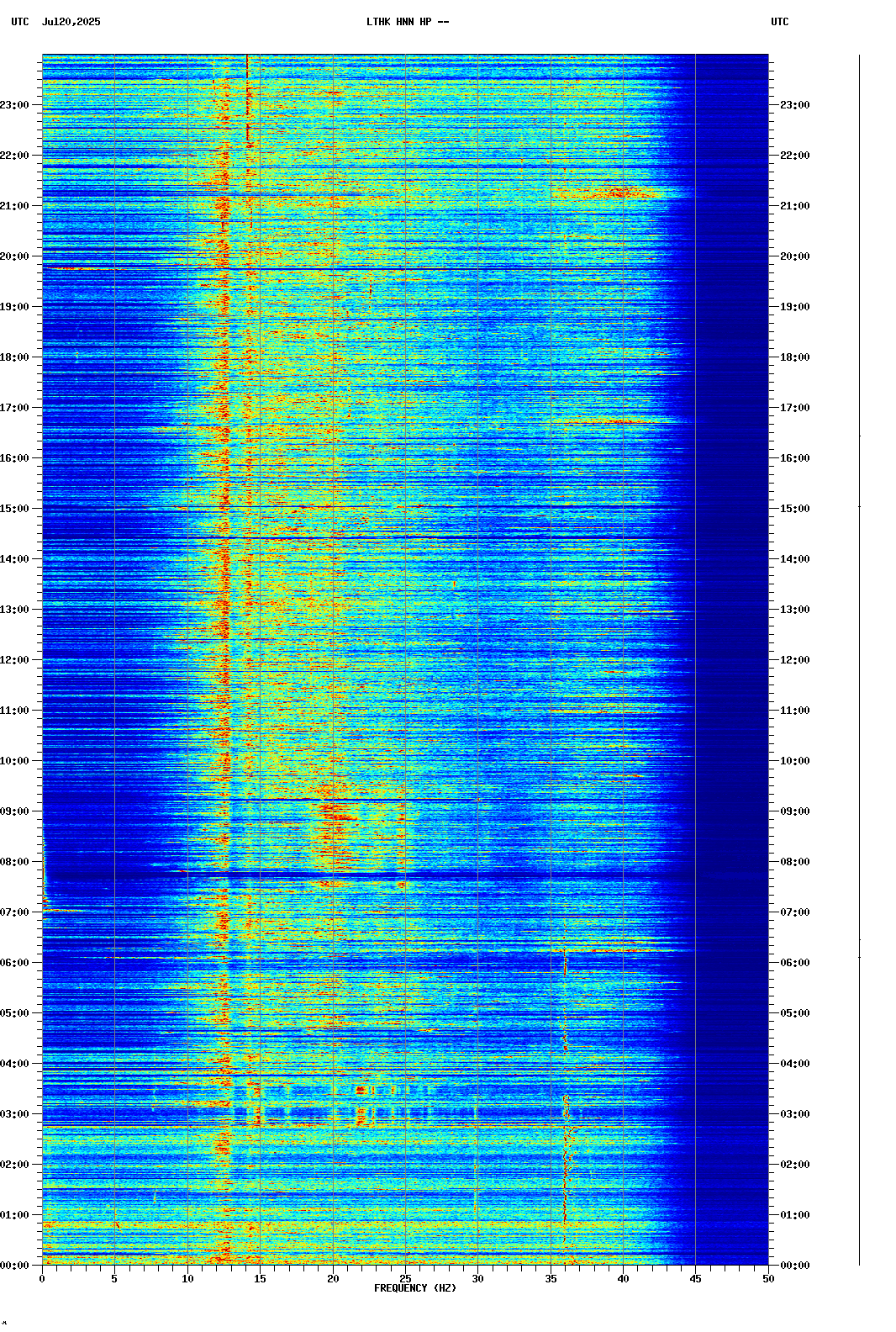Click the 16:00 label on right time axis
Screen dimensions: 896x1332
click(x=795, y=458)
